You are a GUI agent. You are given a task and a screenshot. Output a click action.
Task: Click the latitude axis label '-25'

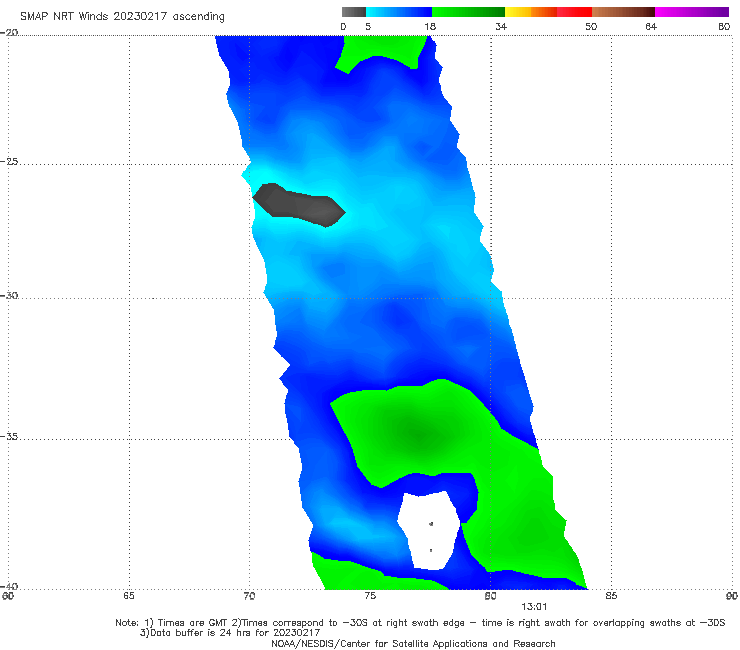9,161
